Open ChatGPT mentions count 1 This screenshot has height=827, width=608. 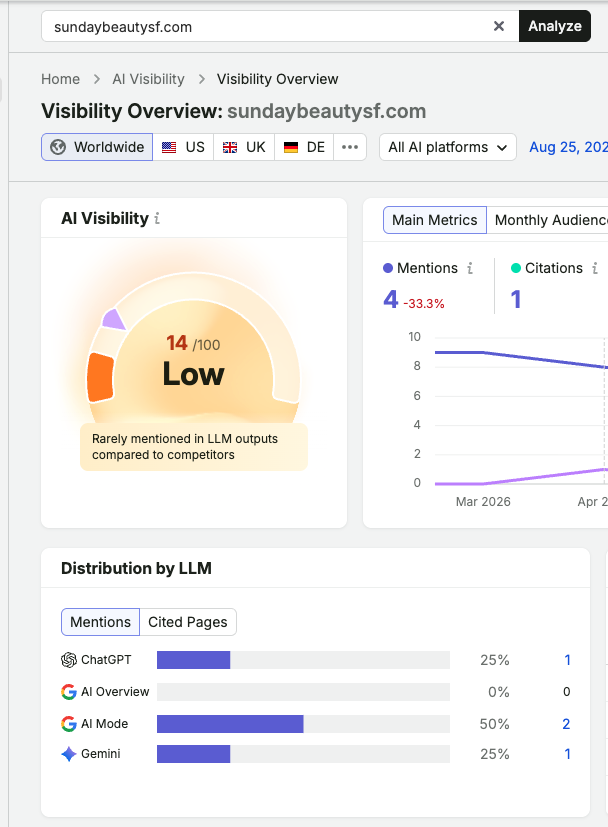(x=567, y=660)
